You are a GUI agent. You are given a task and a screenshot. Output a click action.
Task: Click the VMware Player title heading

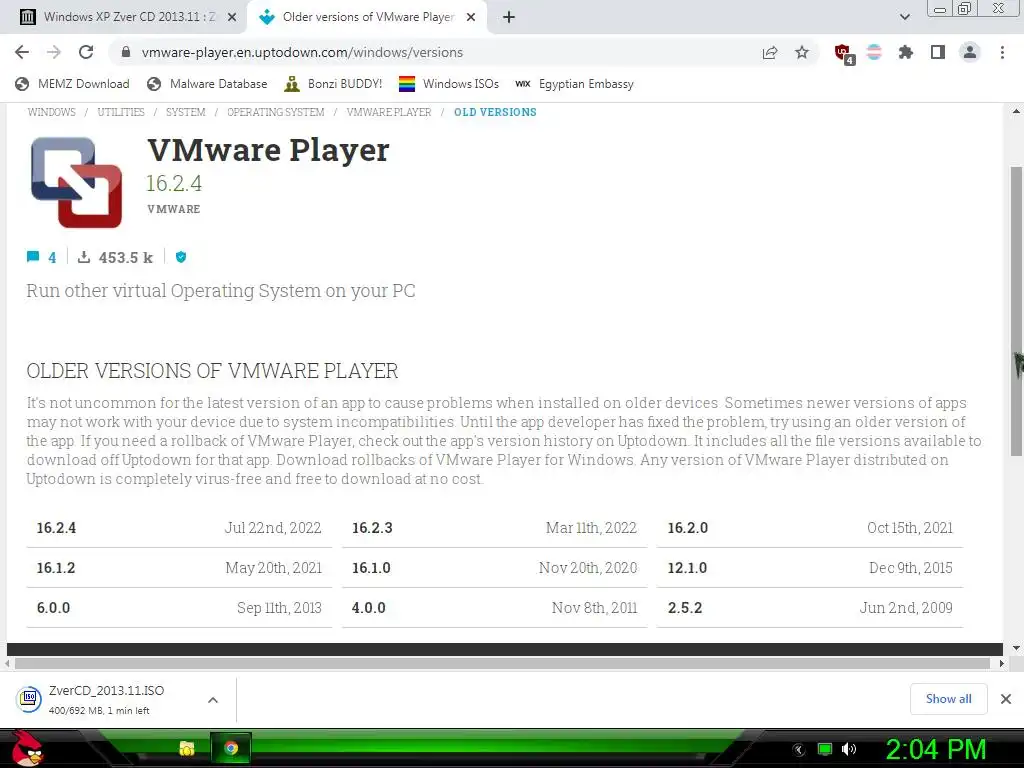pyautogui.click(x=268, y=150)
